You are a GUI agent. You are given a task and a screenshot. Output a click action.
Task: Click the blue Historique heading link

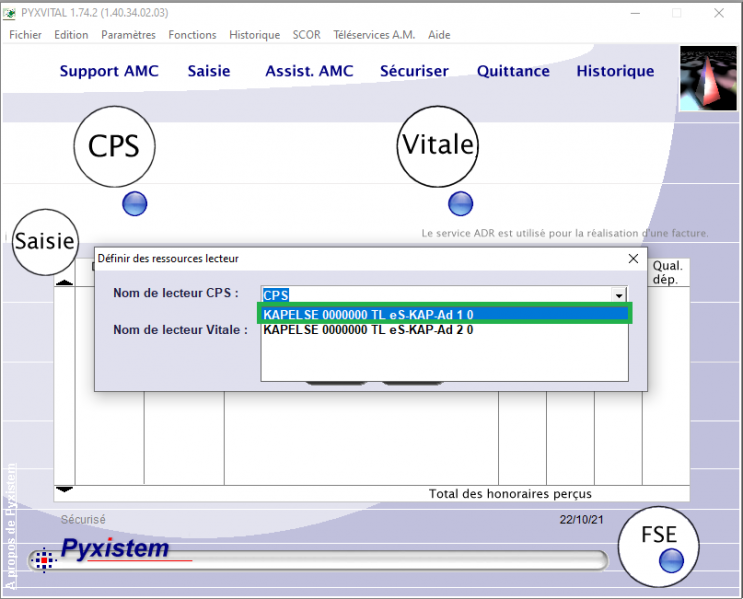click(x=615, y=71)
